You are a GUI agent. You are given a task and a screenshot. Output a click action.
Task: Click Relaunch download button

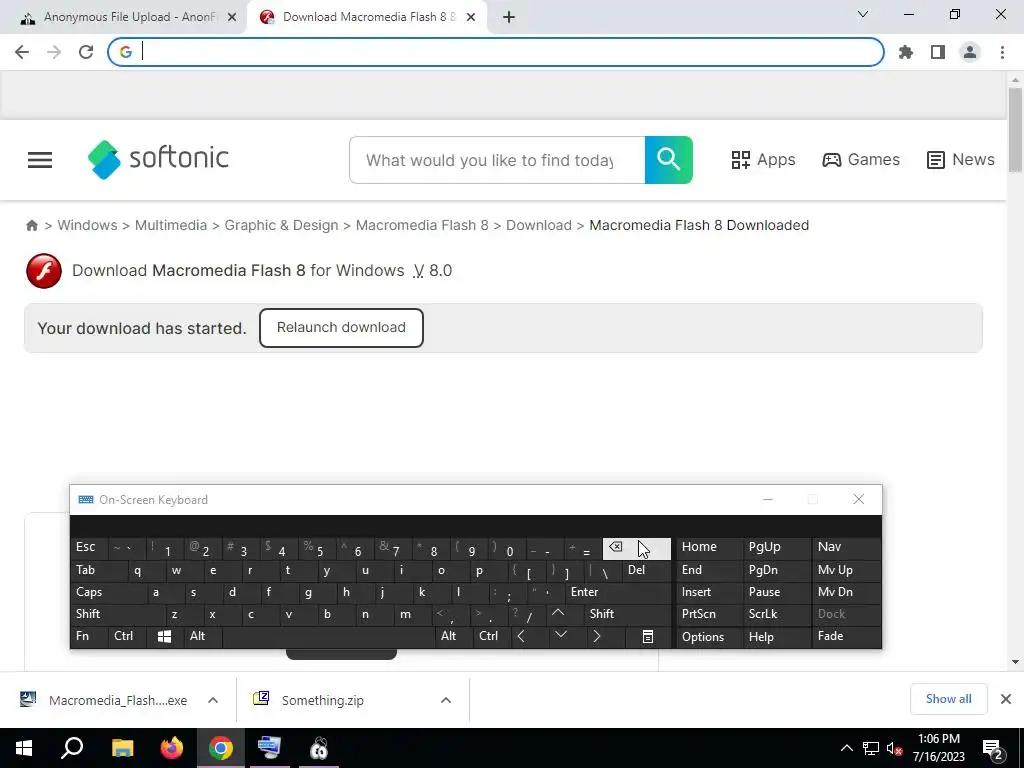(341, 328)
